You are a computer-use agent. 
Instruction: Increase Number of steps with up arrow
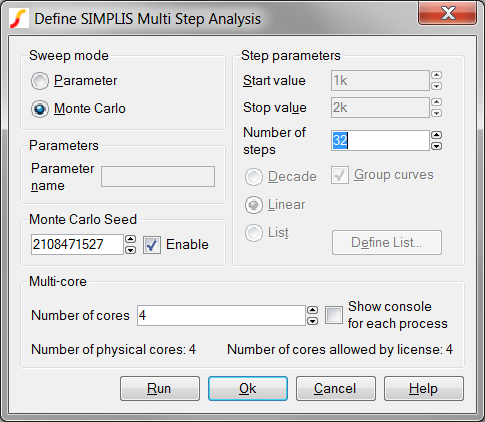[x=437, y=135]
